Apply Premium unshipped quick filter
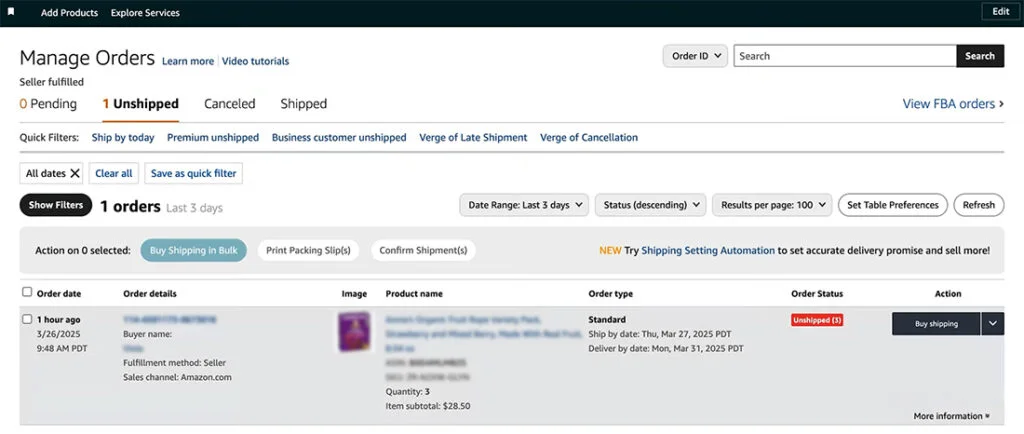Screen dimensions: 1024x434 click(213, 138)
